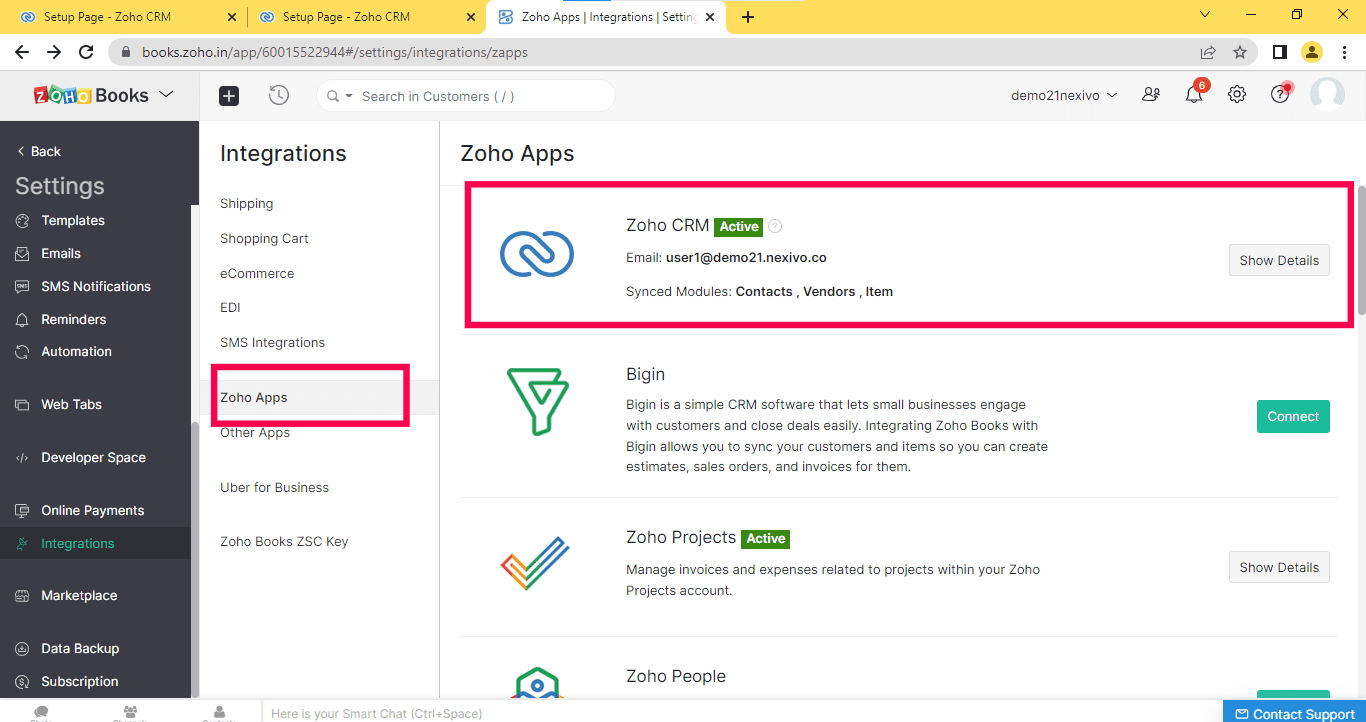Open Other Apps integrations

coord(255,432)
